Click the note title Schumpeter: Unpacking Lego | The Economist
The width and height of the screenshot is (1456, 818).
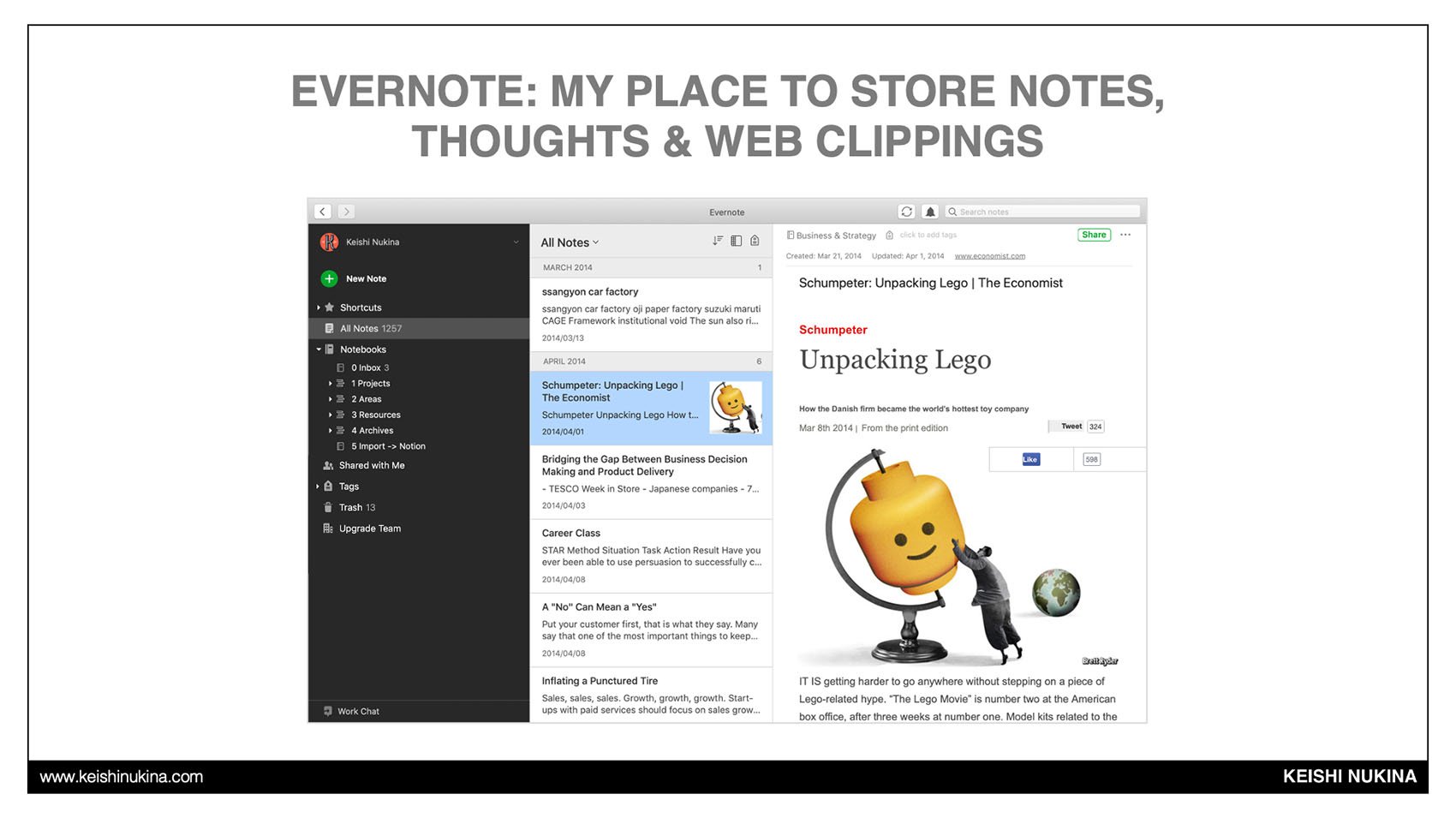pyautogui.click(x=930, y=283)
